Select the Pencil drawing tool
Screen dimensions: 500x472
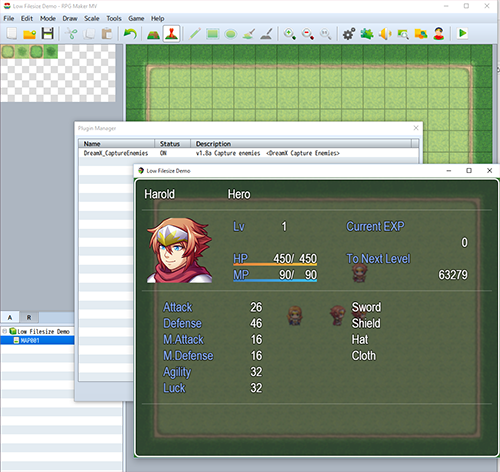pos(195,34)
